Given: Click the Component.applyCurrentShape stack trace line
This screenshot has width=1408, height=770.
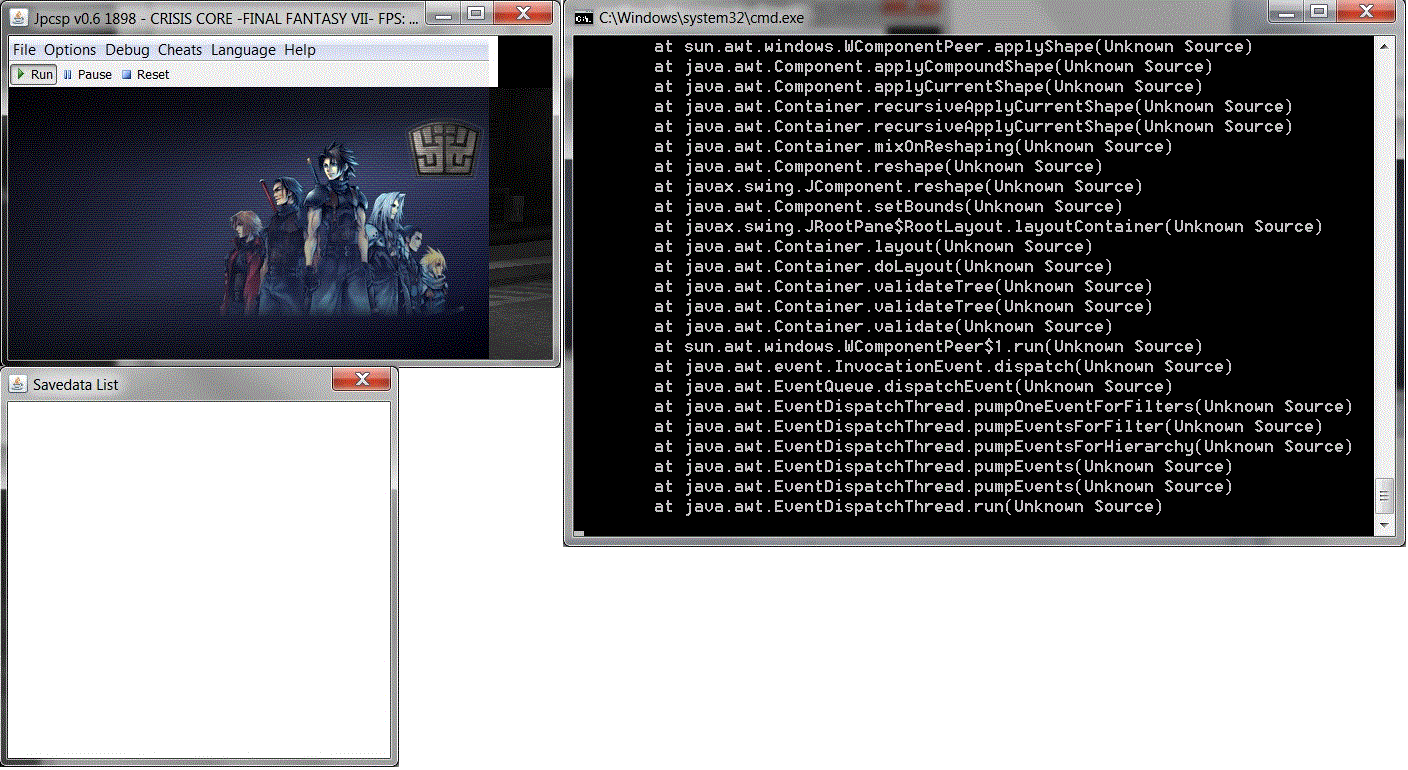Looking at the screenshot, I should pos(928,87).
